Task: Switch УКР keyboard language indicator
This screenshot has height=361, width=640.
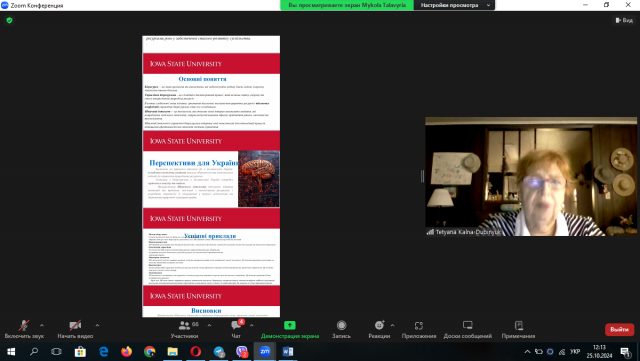Action: [x=575, y=352]
